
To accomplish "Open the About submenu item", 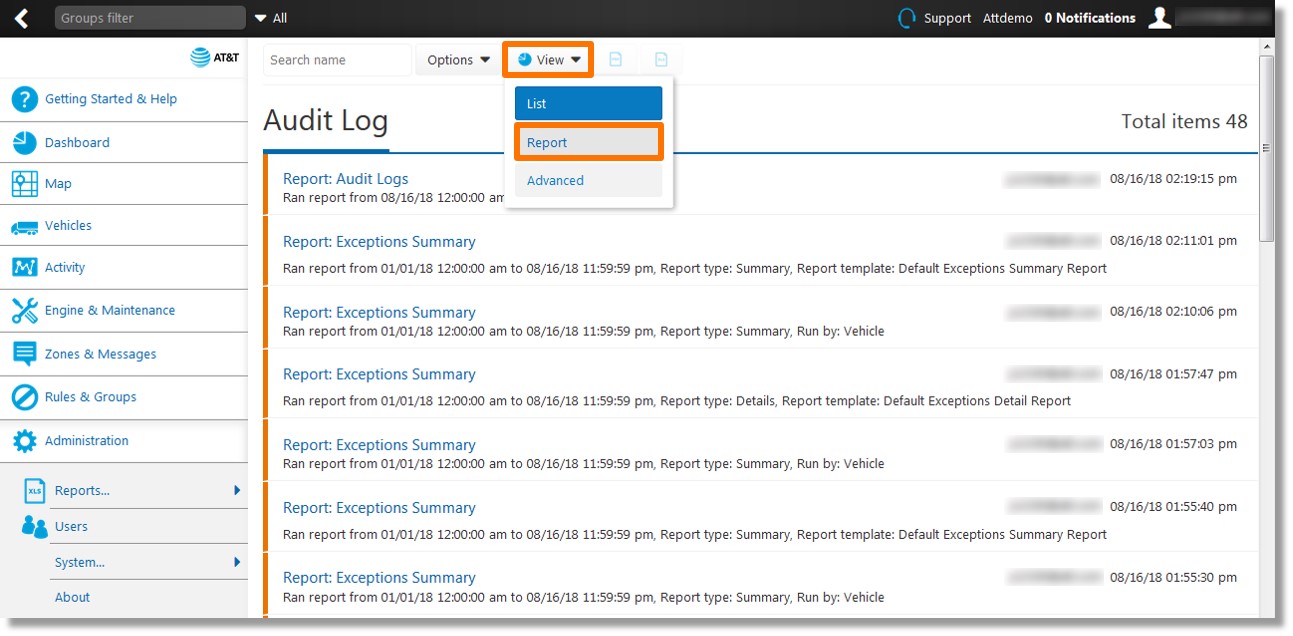I will point(72,598).
